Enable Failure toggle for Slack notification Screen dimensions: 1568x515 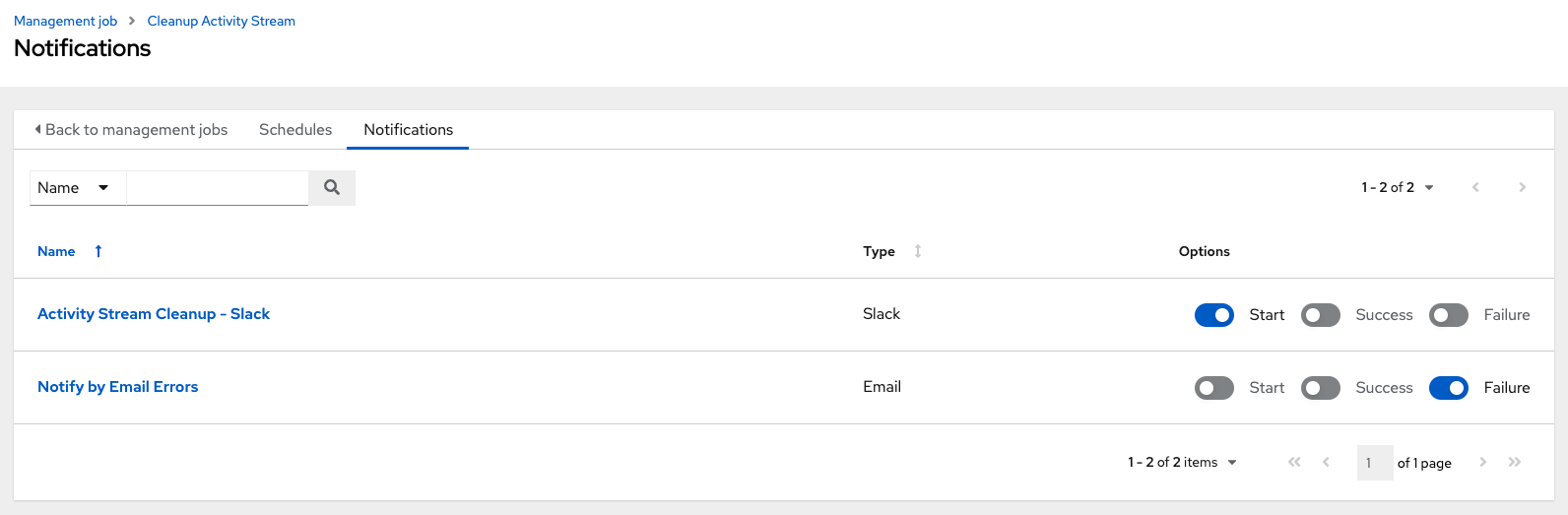pyautogui.click(x=1449, y=315)
